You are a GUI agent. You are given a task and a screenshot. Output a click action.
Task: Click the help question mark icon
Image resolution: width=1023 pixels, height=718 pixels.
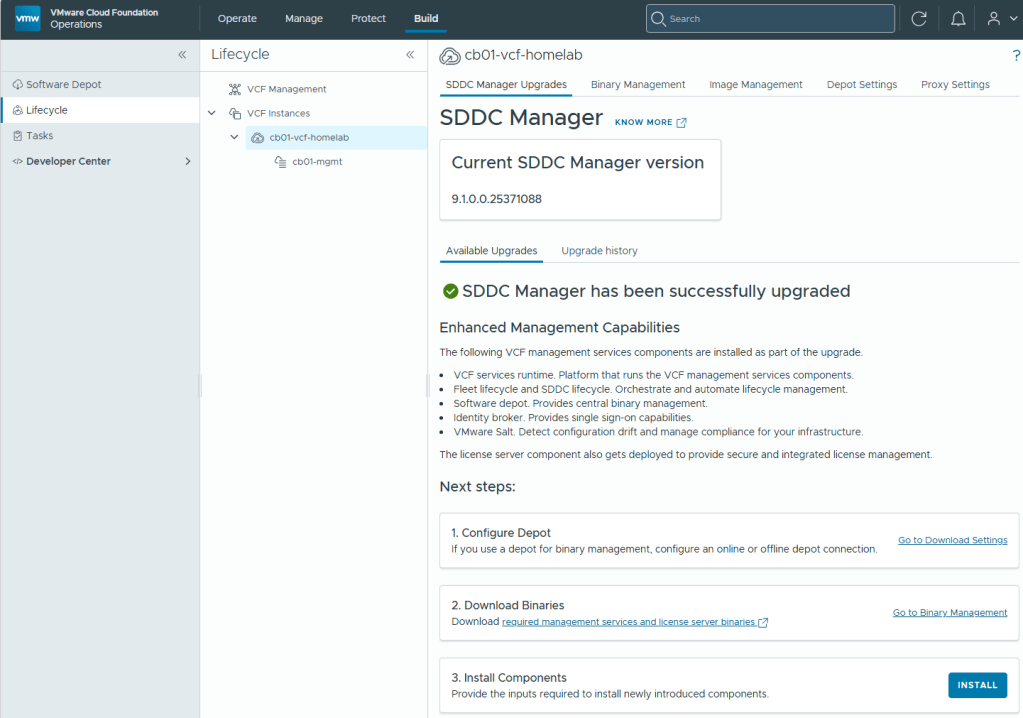tap(1016, 55)
